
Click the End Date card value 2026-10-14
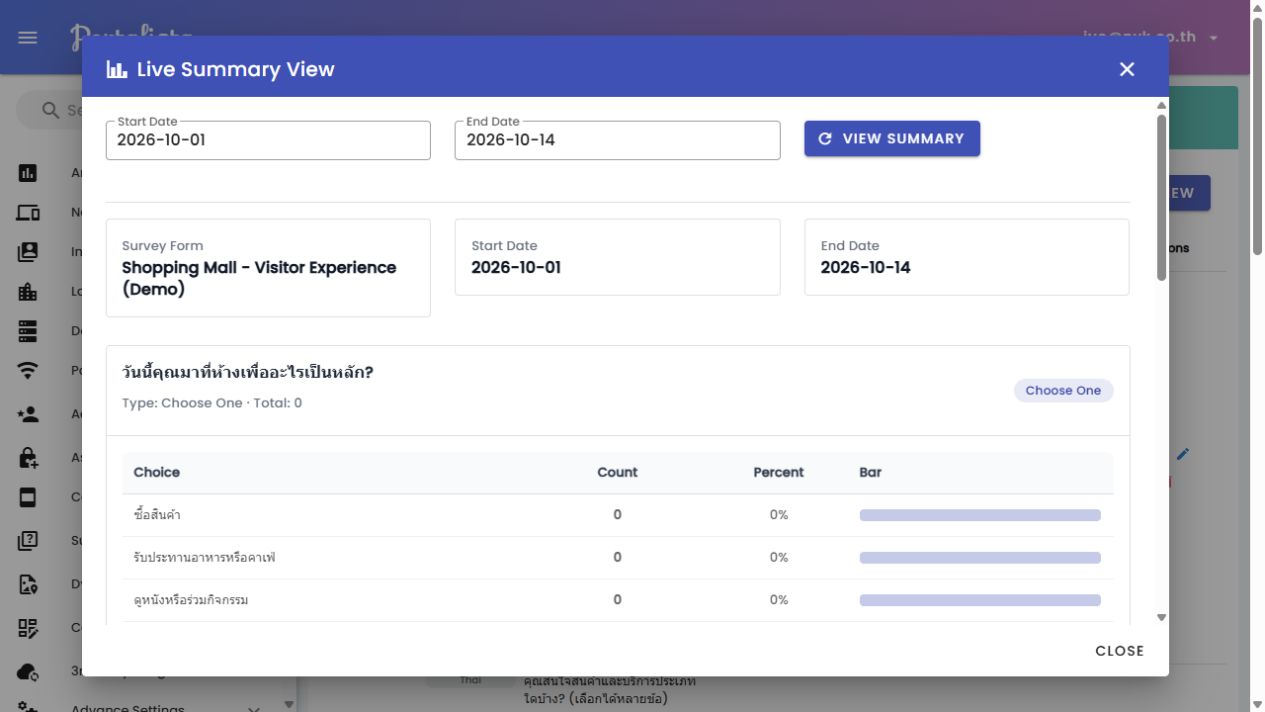tap(866, 267)
